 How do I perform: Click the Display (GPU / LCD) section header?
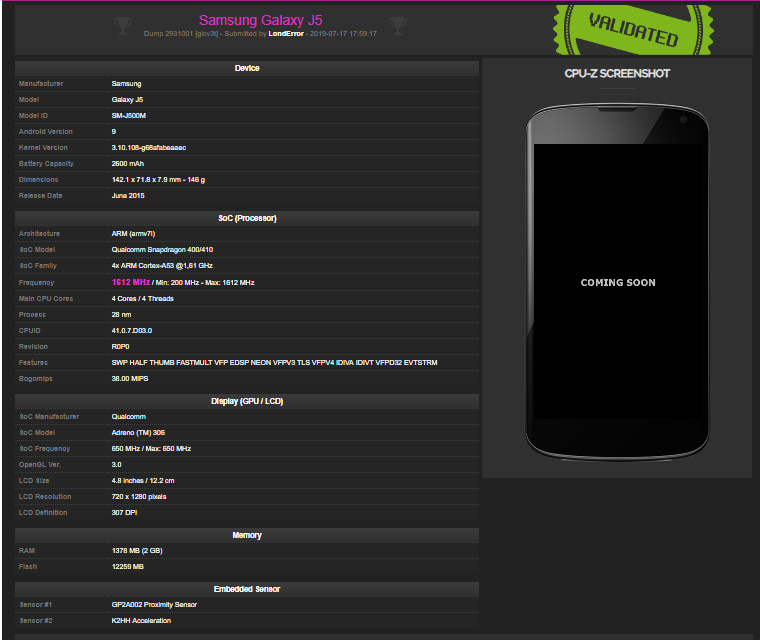click(x=247, y=401)
